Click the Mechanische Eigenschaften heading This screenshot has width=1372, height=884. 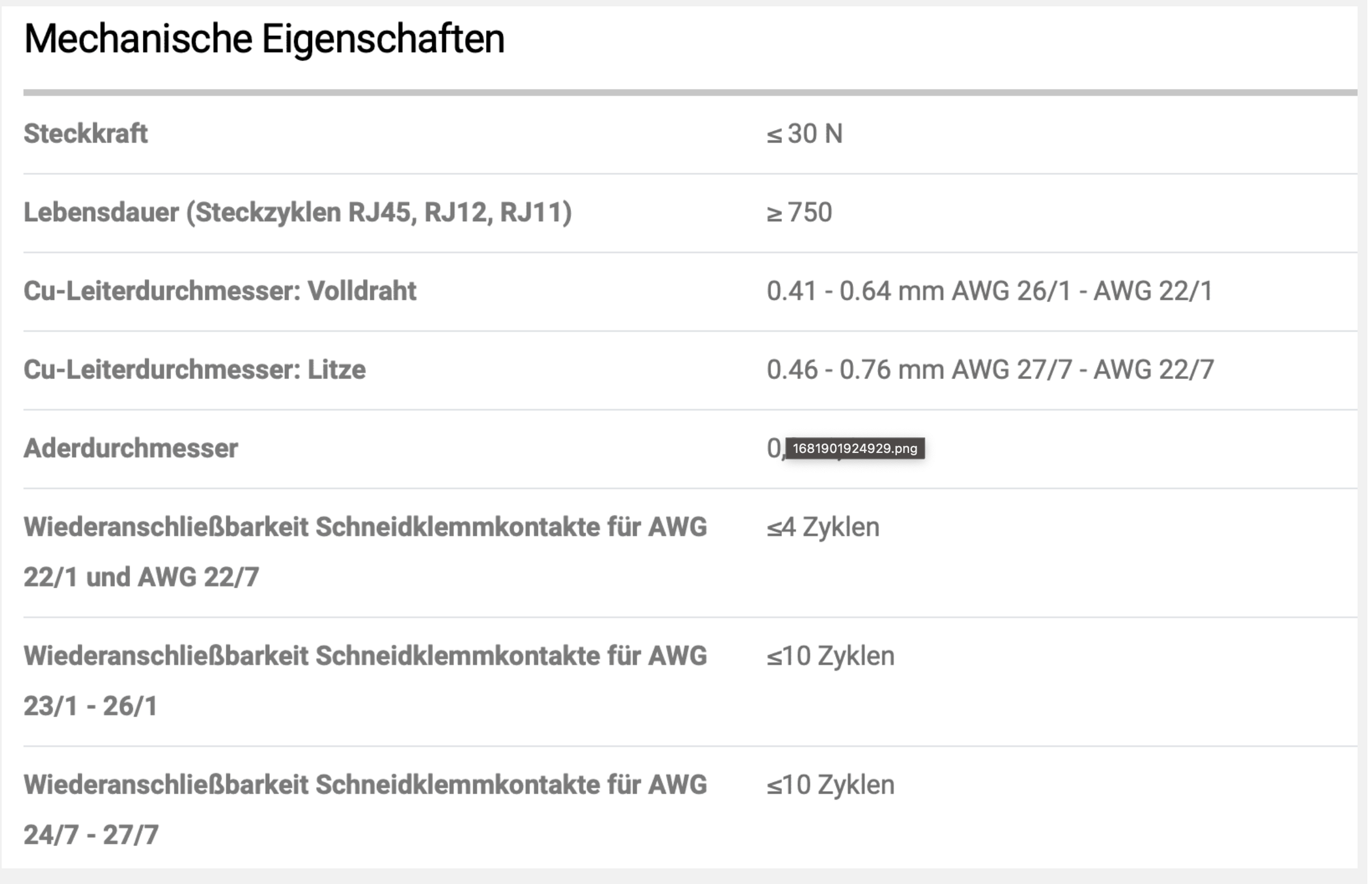click(x=264, y=39)
